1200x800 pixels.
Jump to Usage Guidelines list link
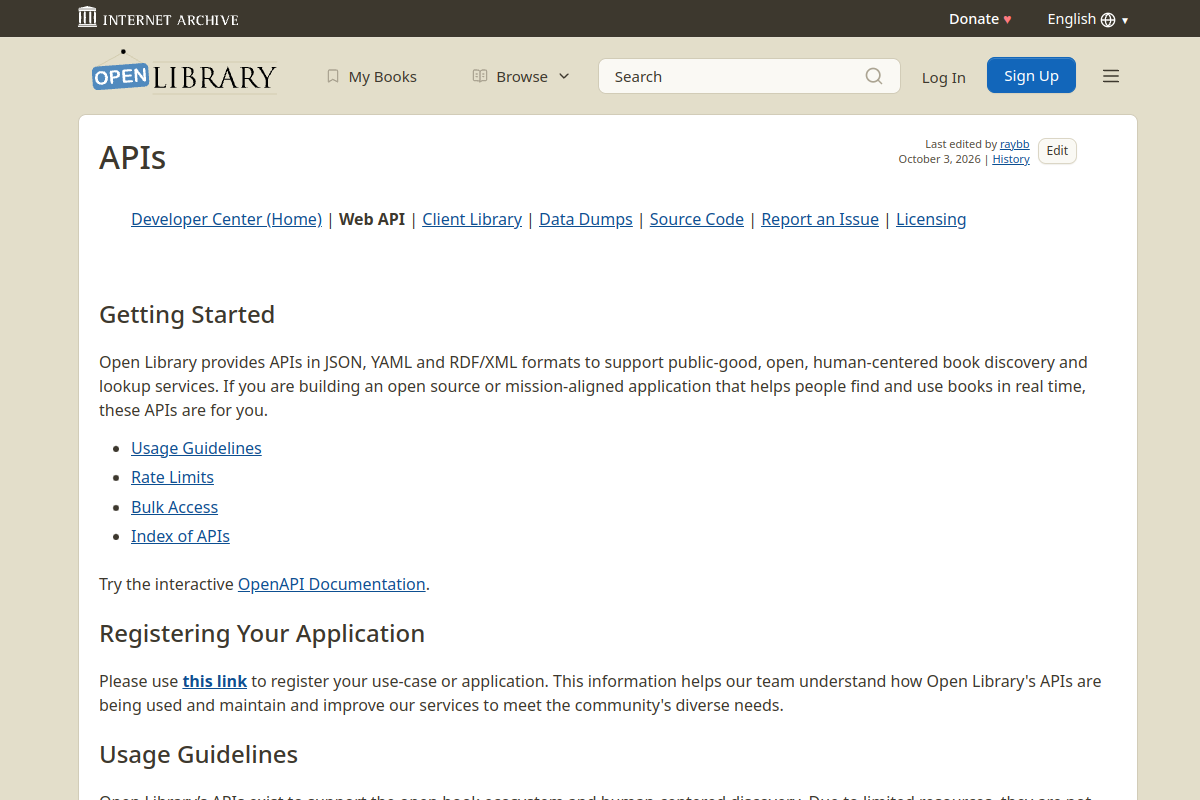(196, 448)
